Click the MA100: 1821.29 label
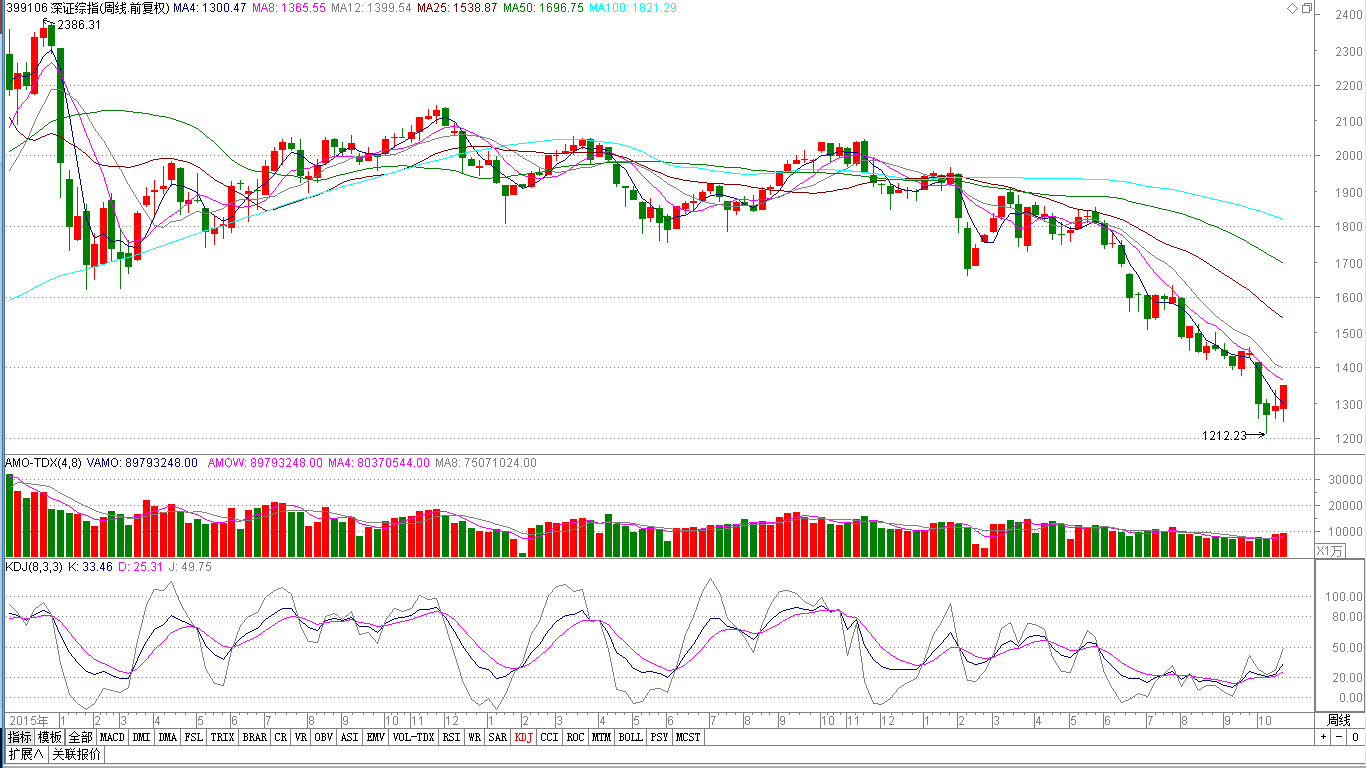 (633, 8)
